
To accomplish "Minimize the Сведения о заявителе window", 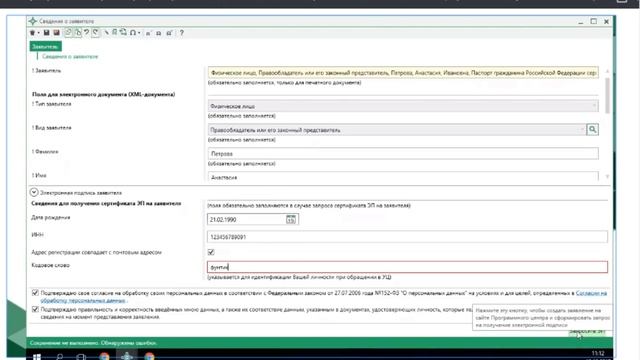I will point(580,21).
